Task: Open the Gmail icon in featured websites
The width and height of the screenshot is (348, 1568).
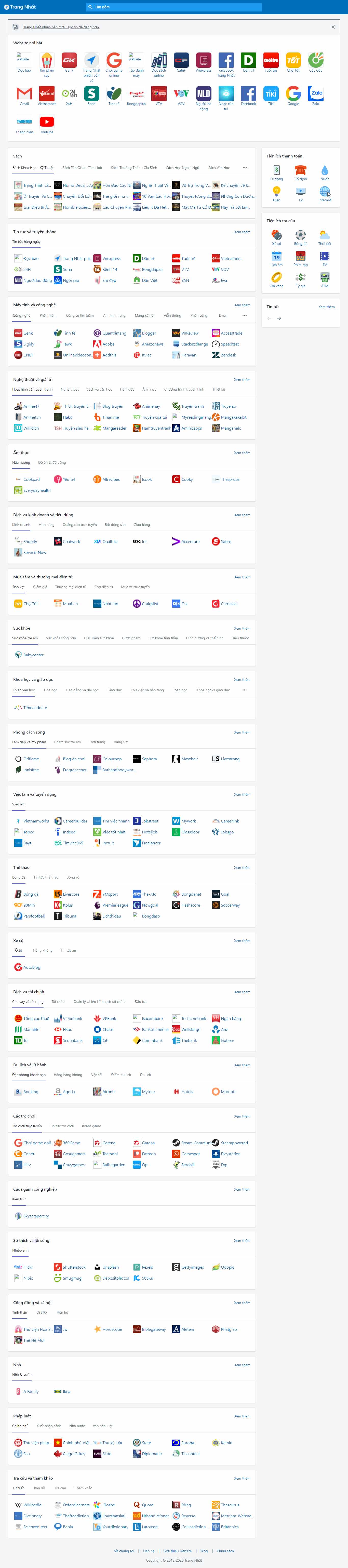Action: click(24, 93)
